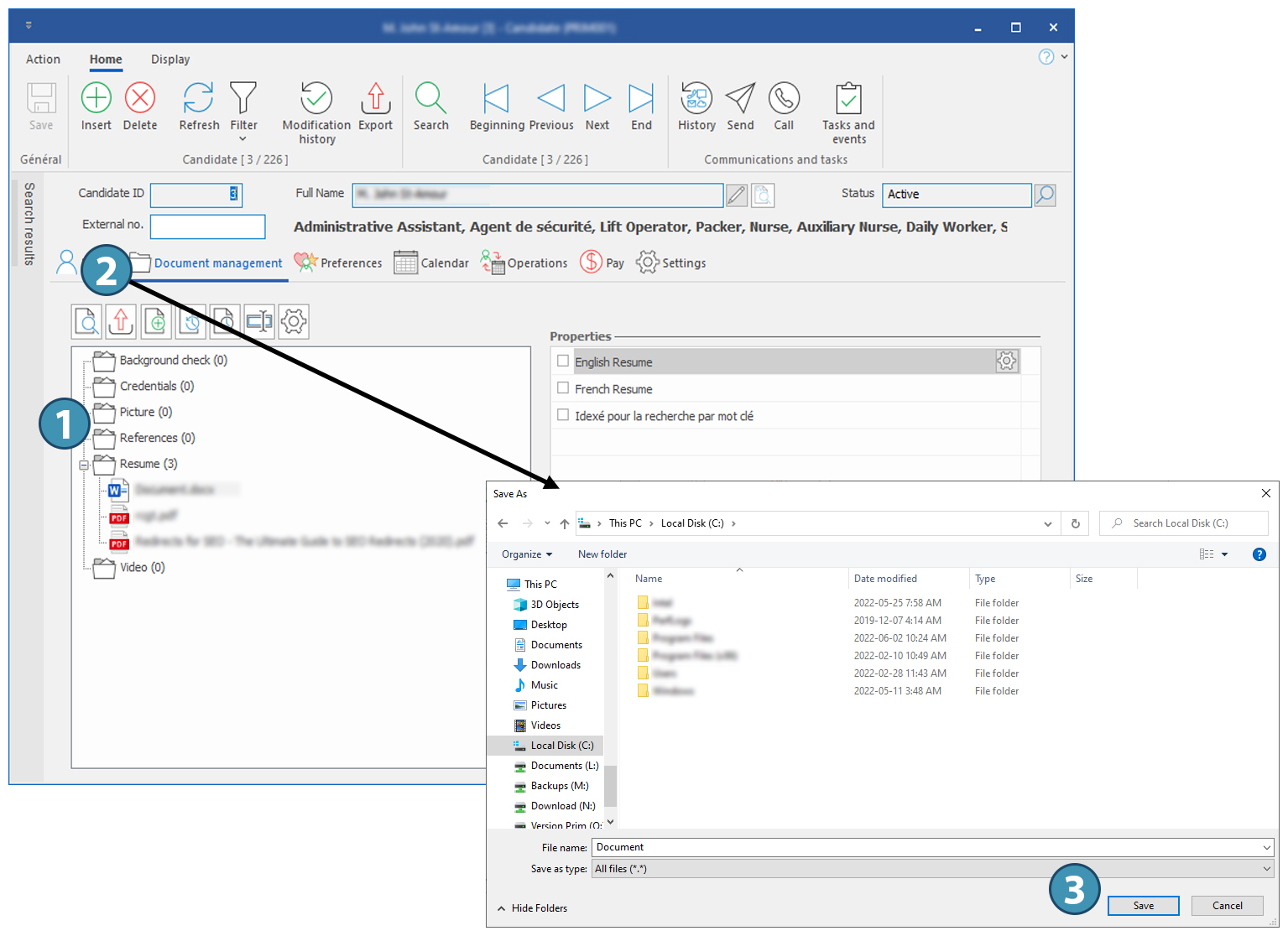Click the red Delete icon
This screenshot has height=936, width=1288.
[140, 99]
